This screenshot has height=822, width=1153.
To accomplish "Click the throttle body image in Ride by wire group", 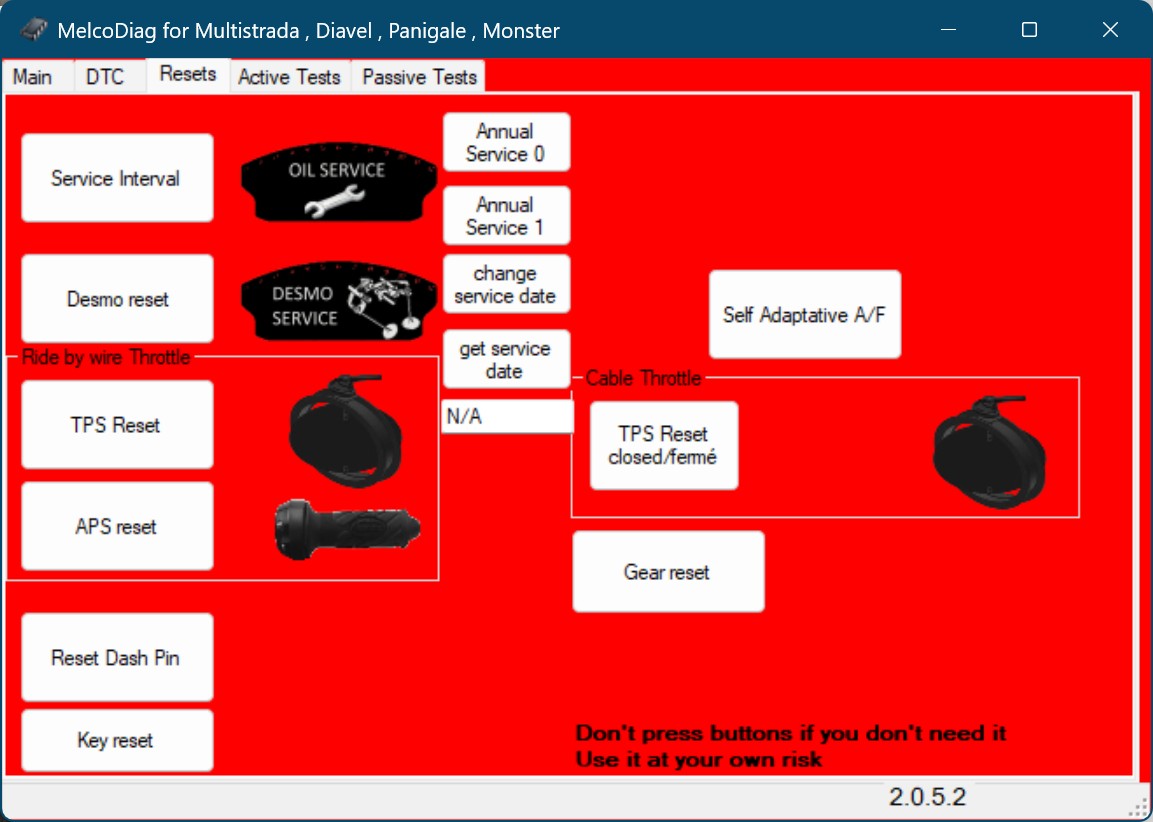I will (x=345, y=431).
